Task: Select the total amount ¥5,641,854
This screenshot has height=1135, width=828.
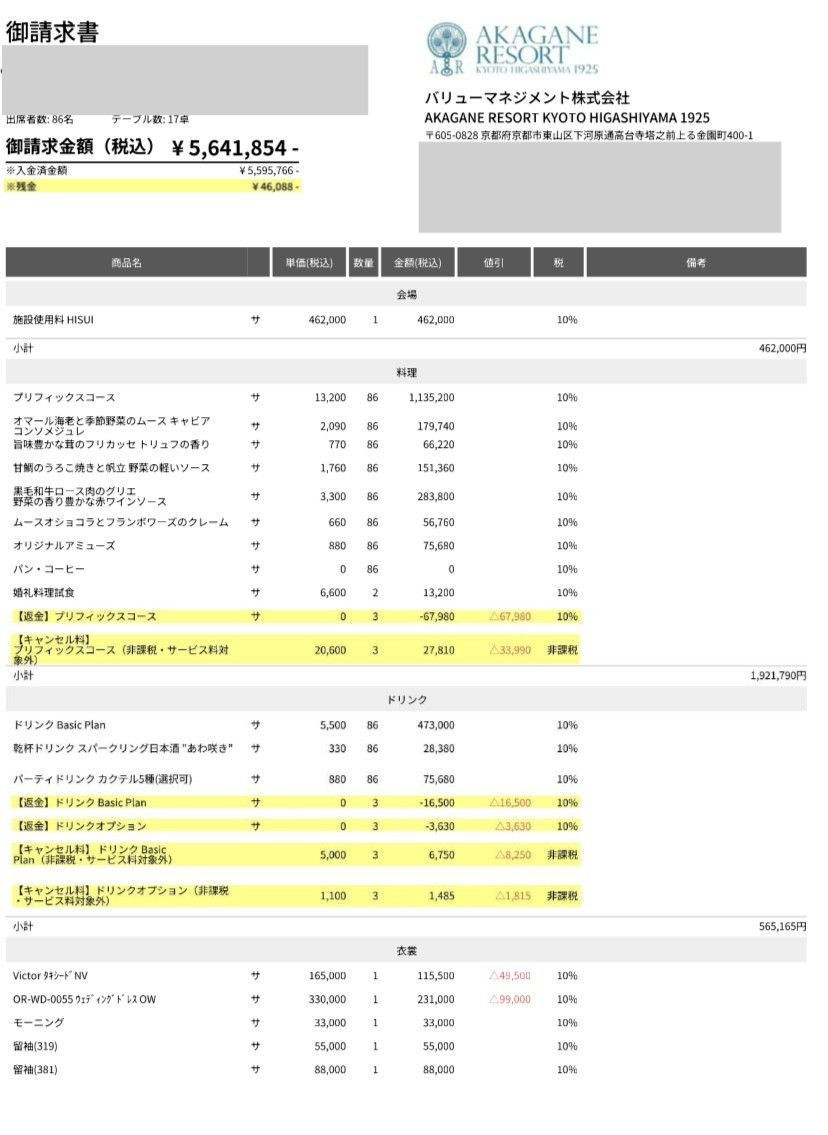Action: coord(235,148)
